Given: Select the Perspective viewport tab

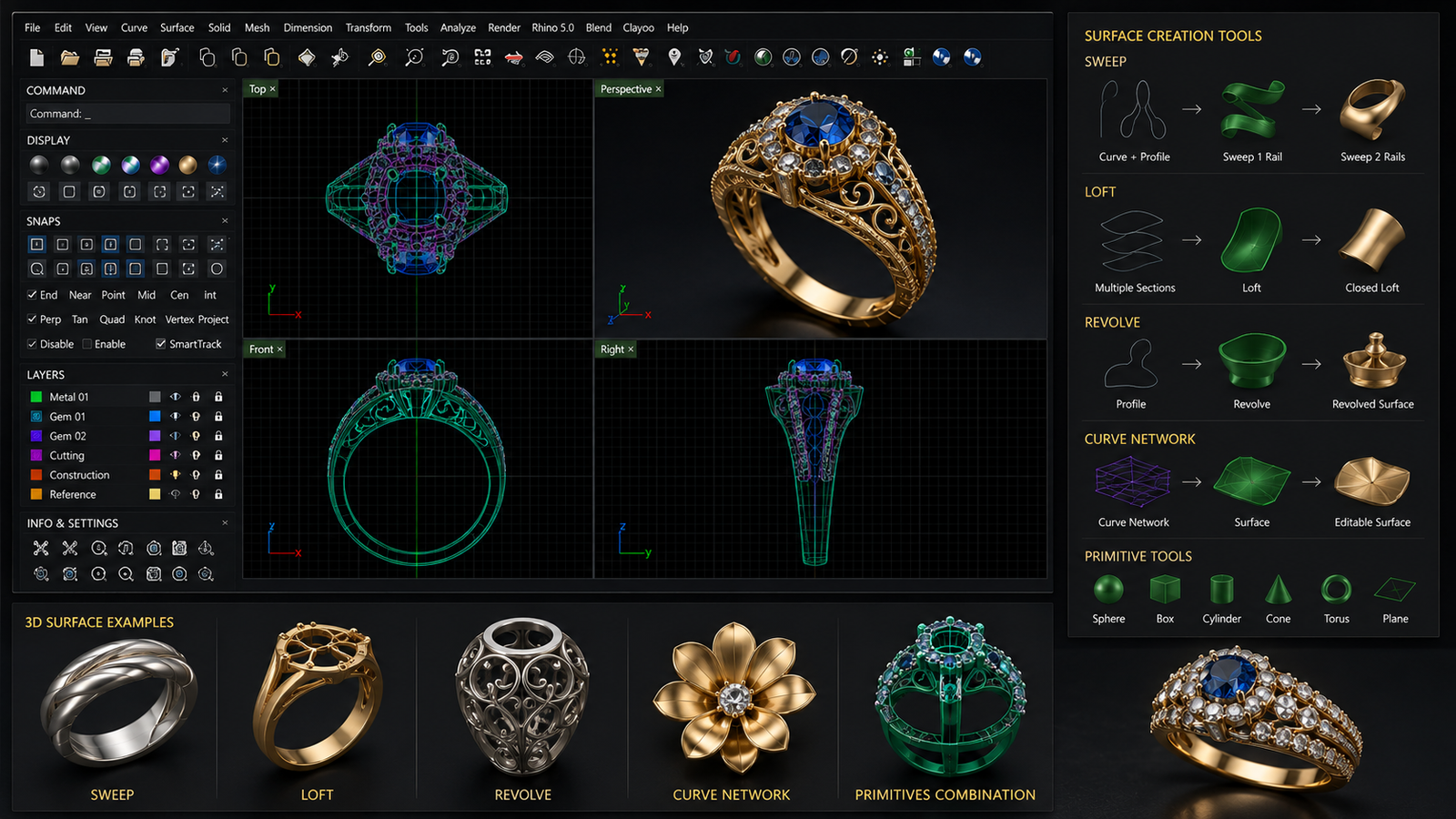Looking at the screenshot, I should pyautogui.click(x=631, y=89).
